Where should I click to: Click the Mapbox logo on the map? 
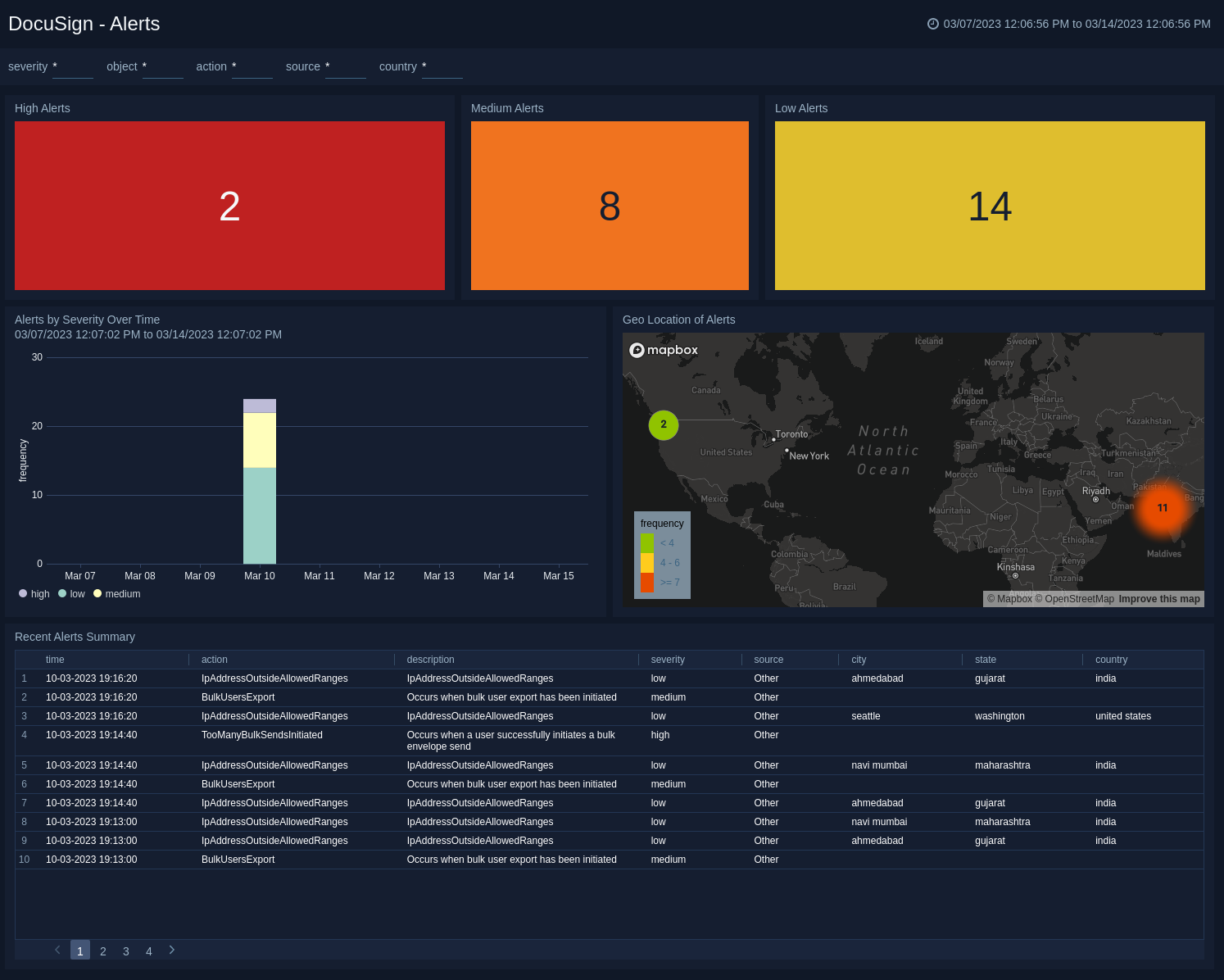click(x=664, y=350)
